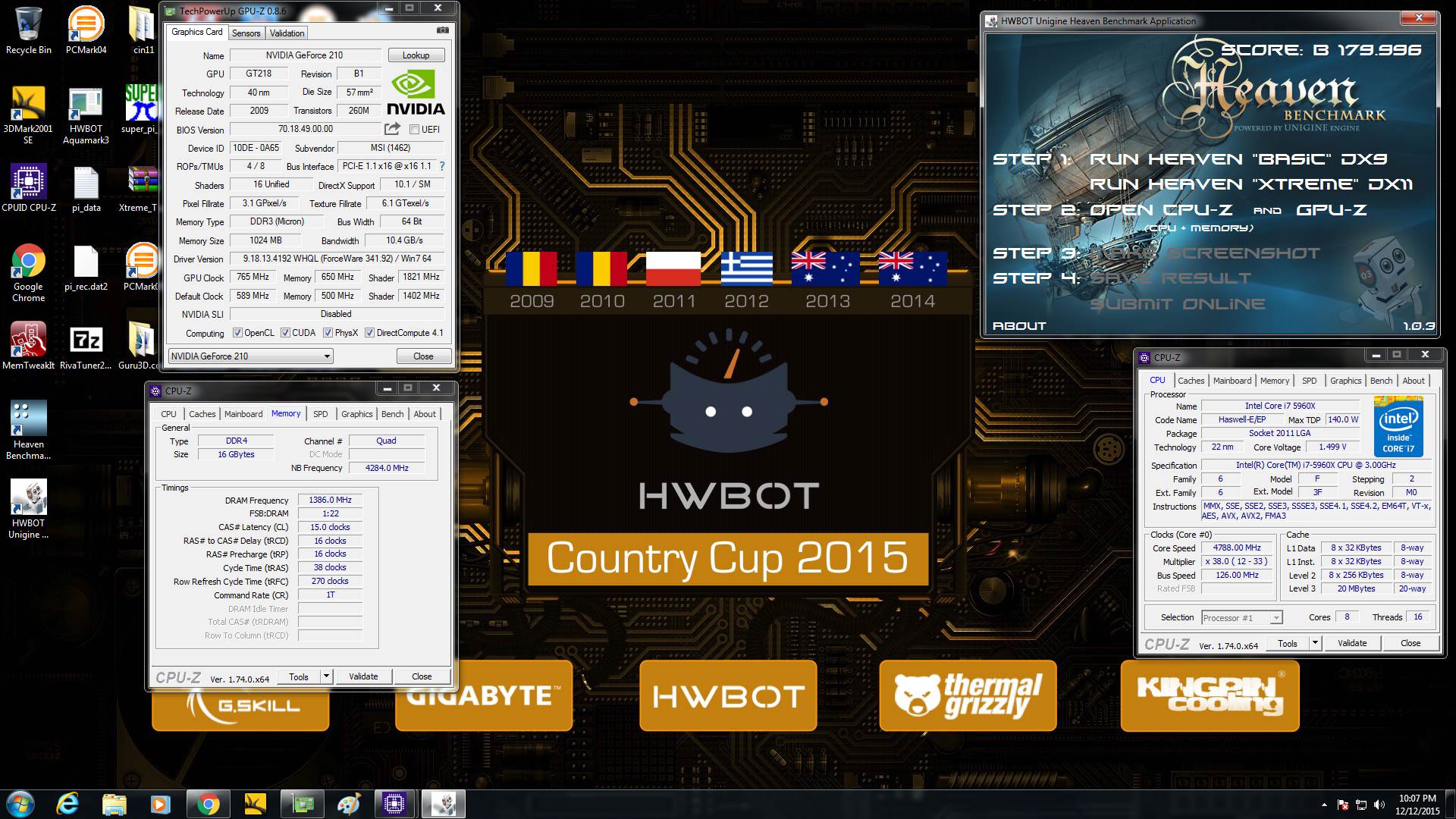Click Submit Online in Heaven window

tap(1178, 304)
